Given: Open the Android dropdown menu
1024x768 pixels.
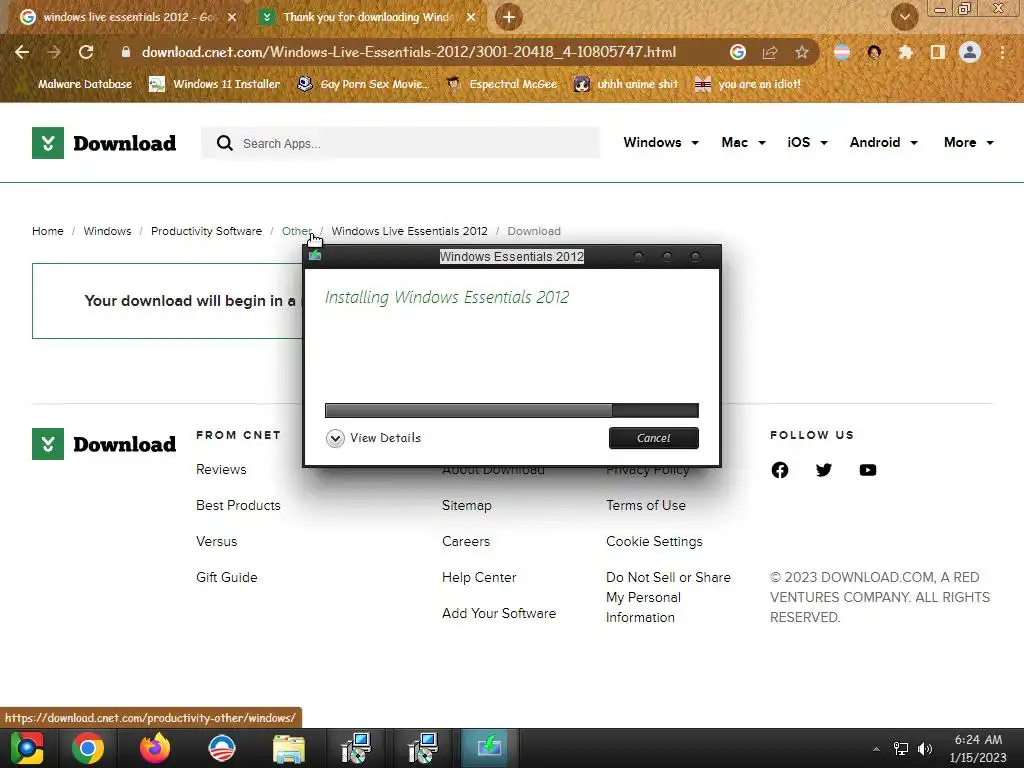Looking at the screenshot, I should 884,142.
